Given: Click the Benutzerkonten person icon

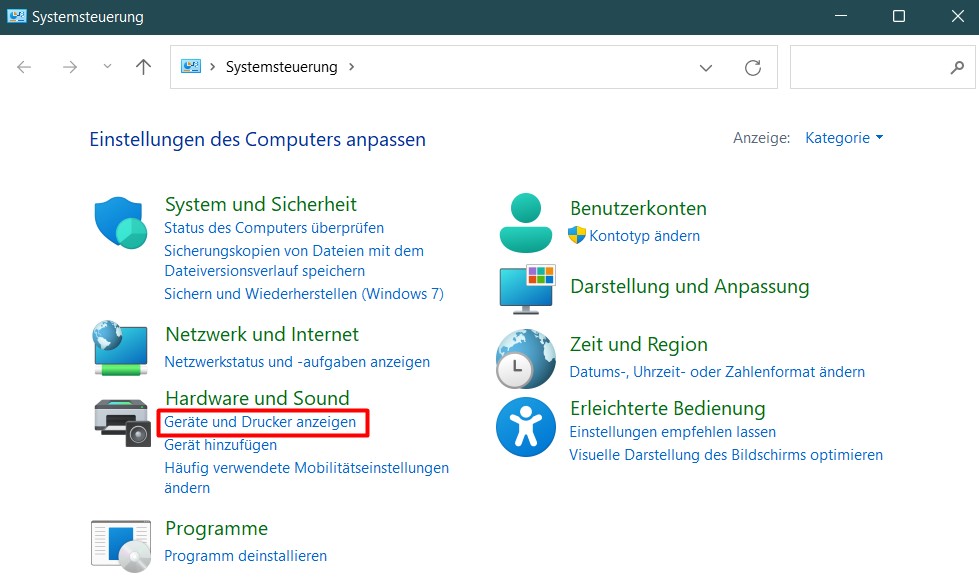Looking at the screenshot, I should 526,223.
